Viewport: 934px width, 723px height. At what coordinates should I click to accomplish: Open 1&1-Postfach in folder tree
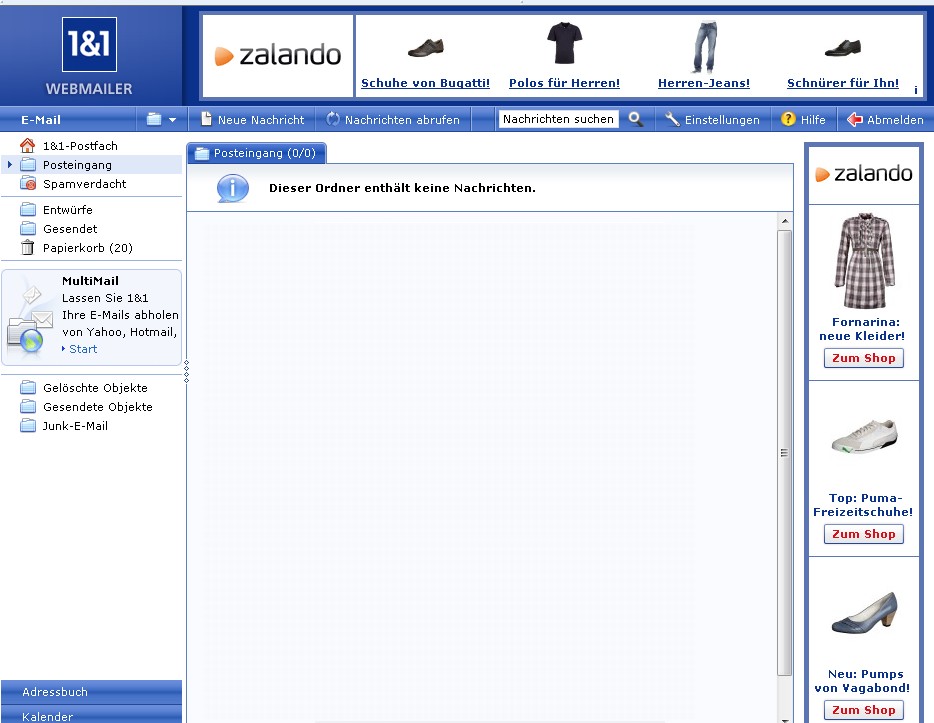(80, 146)
